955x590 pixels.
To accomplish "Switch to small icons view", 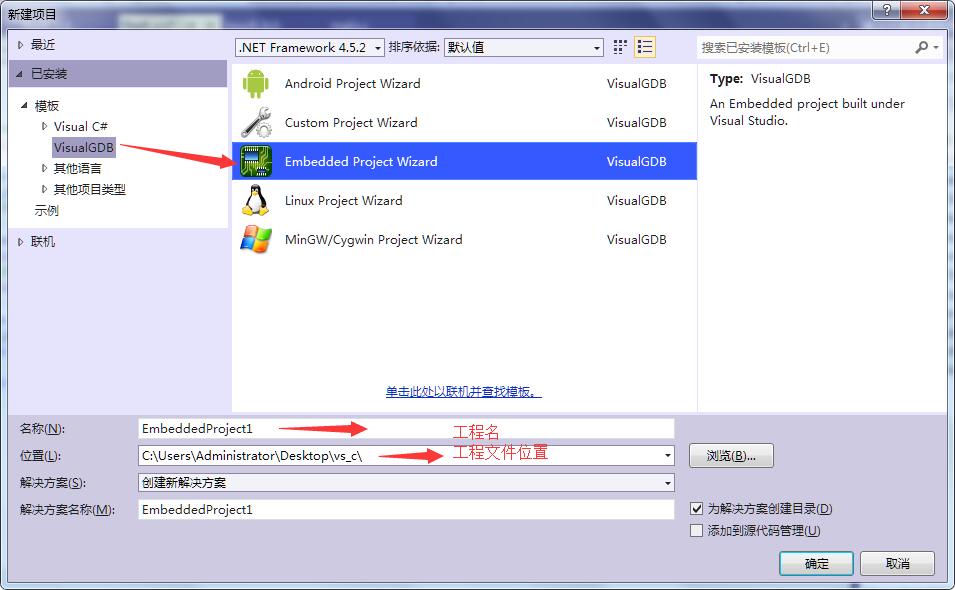I will [x=620, y=47].
